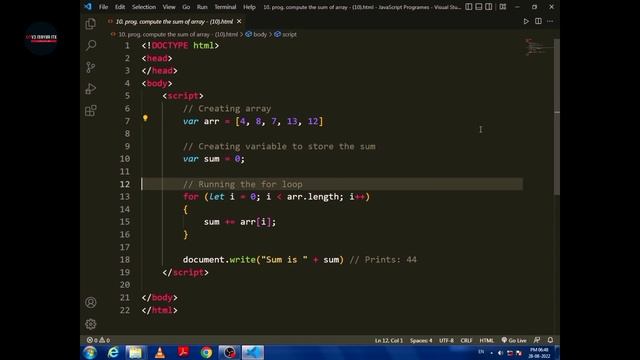640x360 pixels.
Task: Select the 10. prog. compute the sum of array tab
Action: [x=174, y=21]
